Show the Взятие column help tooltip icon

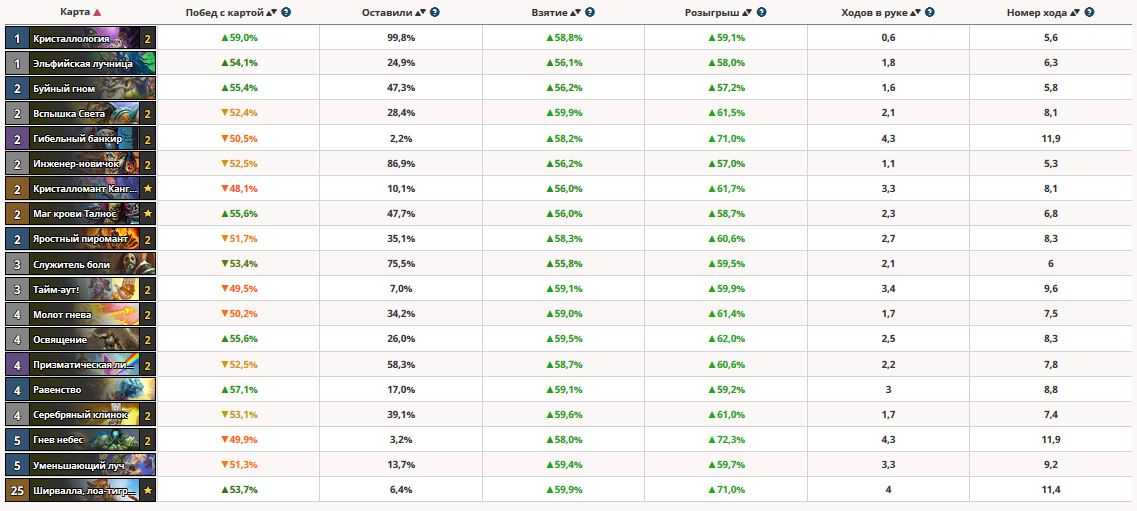(x=590, y=13)
